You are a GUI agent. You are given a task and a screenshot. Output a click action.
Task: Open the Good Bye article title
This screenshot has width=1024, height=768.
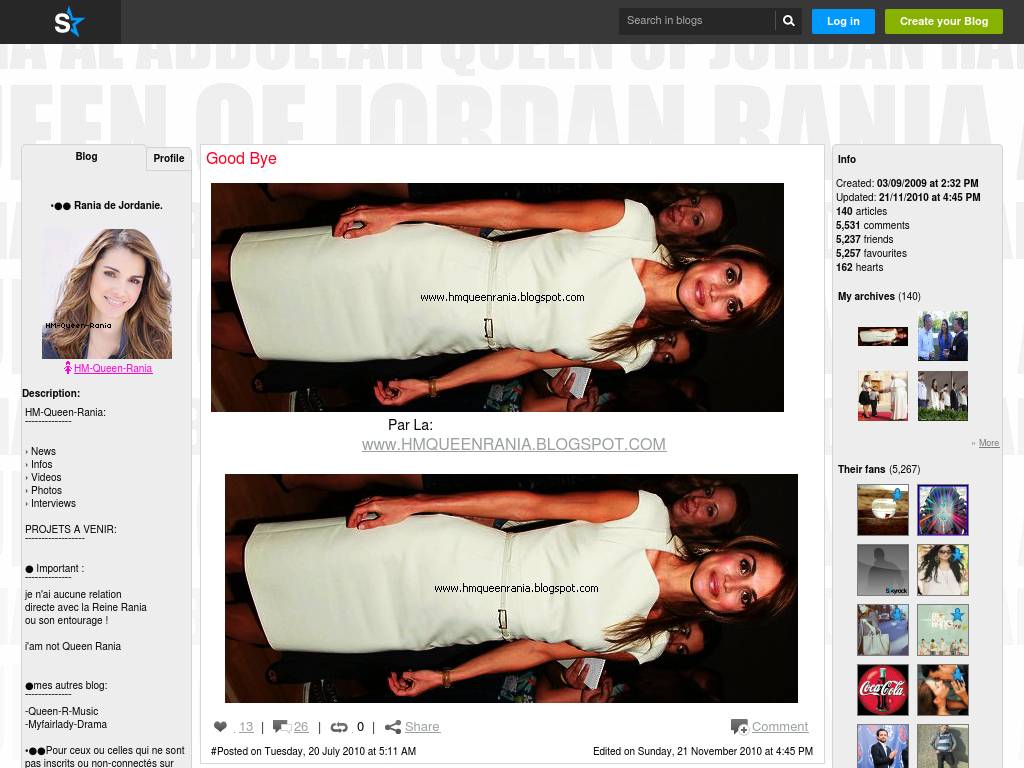click(241, 158)
